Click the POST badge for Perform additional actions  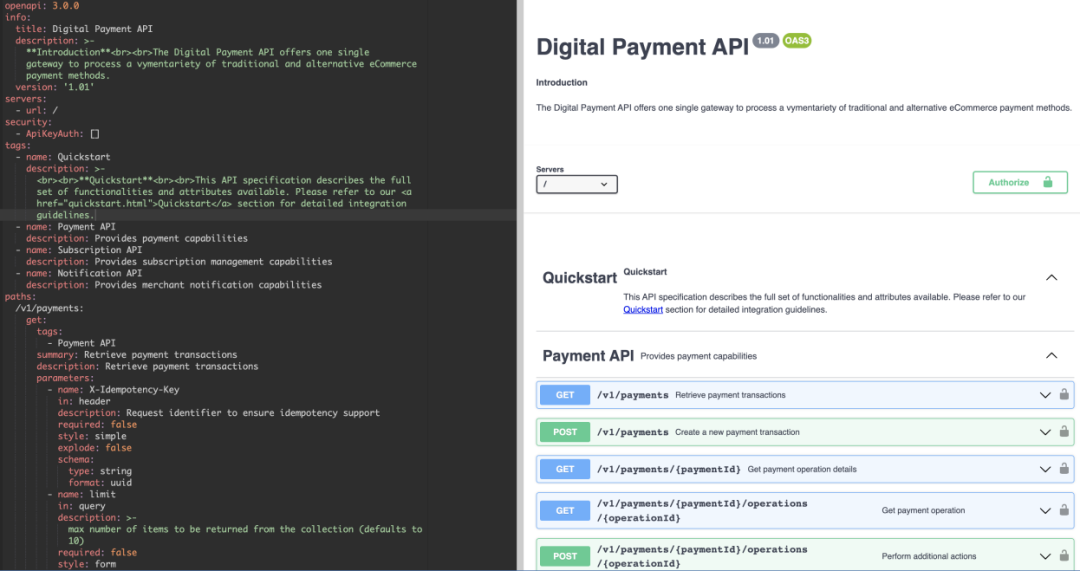(565, 557)
